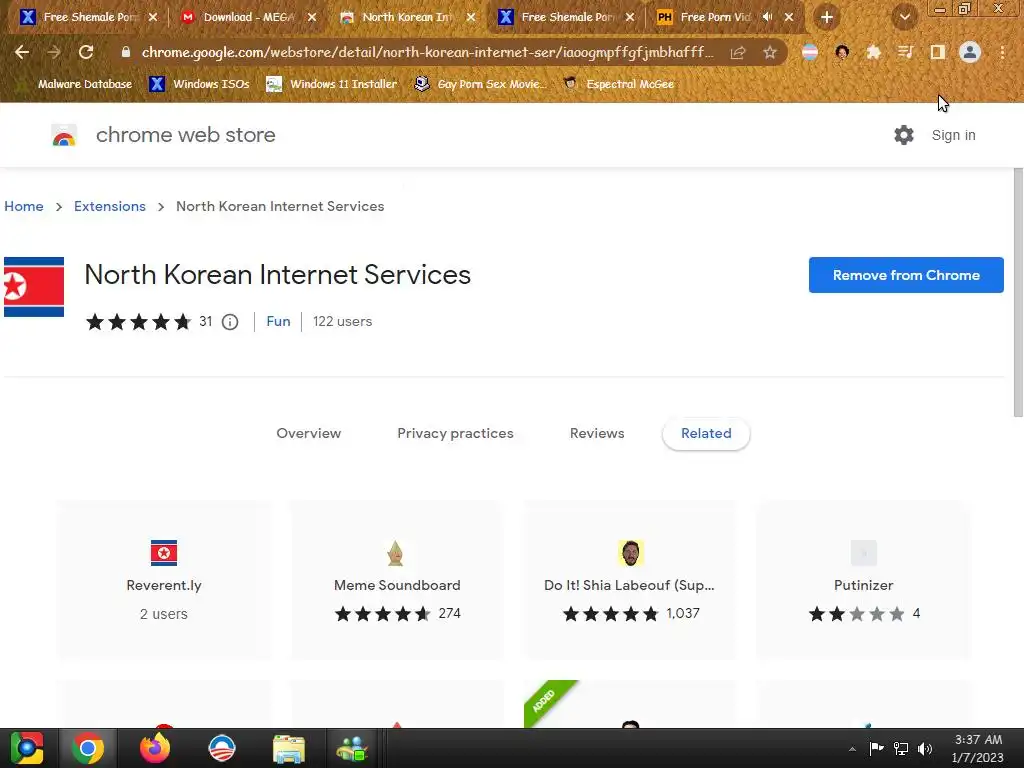Reload the current page

point(86,52)
